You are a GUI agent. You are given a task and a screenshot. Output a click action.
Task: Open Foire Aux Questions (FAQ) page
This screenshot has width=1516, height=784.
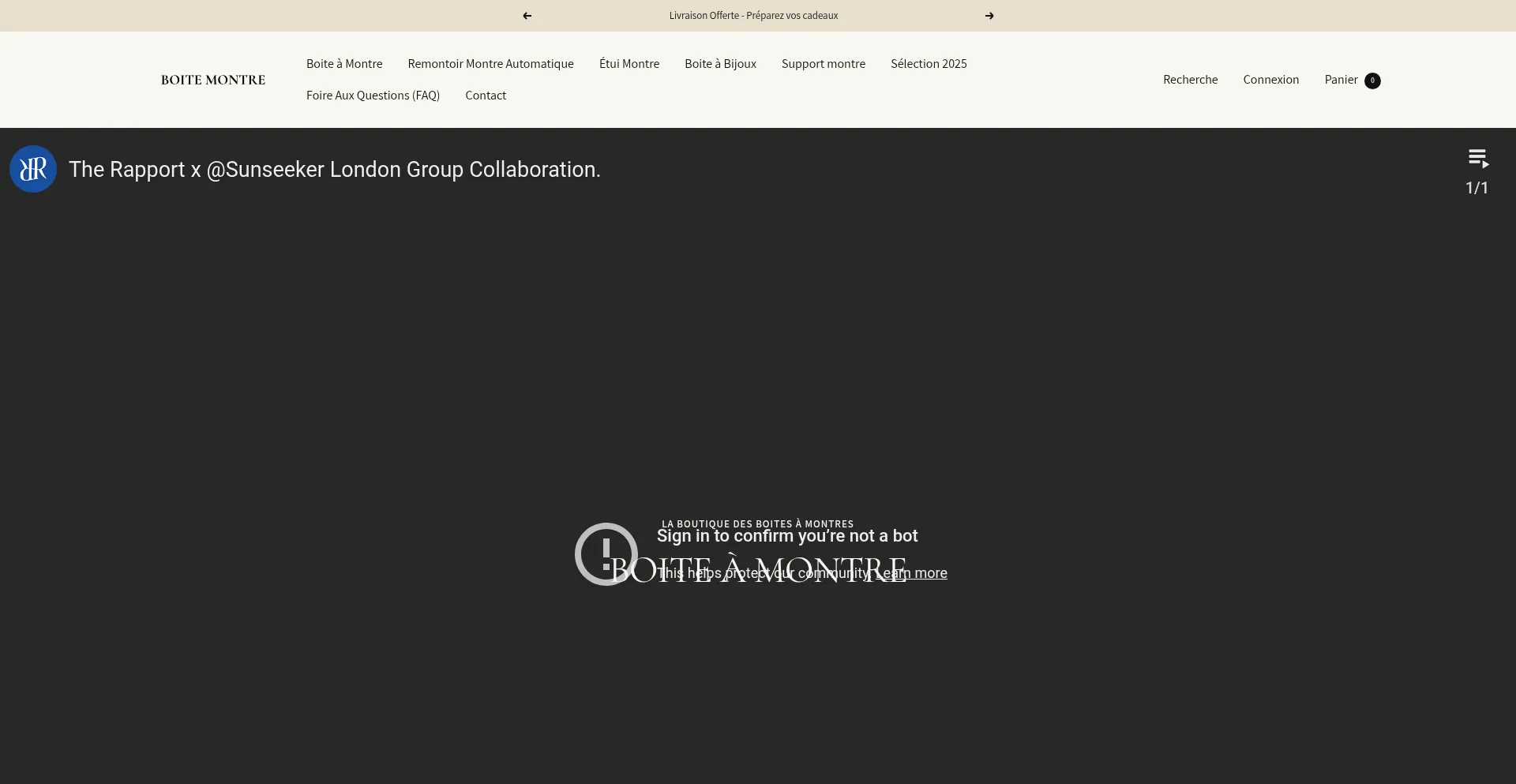click(x=373, y=96)
